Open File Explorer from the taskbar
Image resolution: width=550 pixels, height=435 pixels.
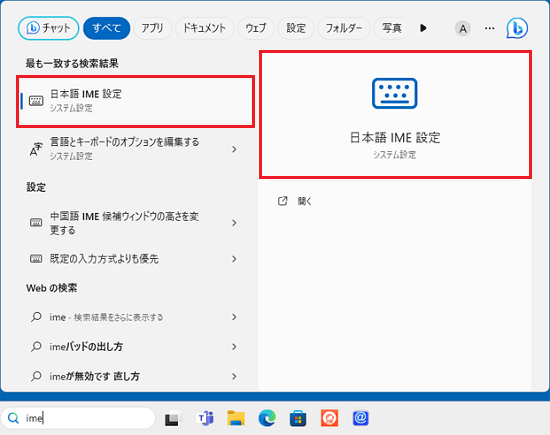click(236, 418)
